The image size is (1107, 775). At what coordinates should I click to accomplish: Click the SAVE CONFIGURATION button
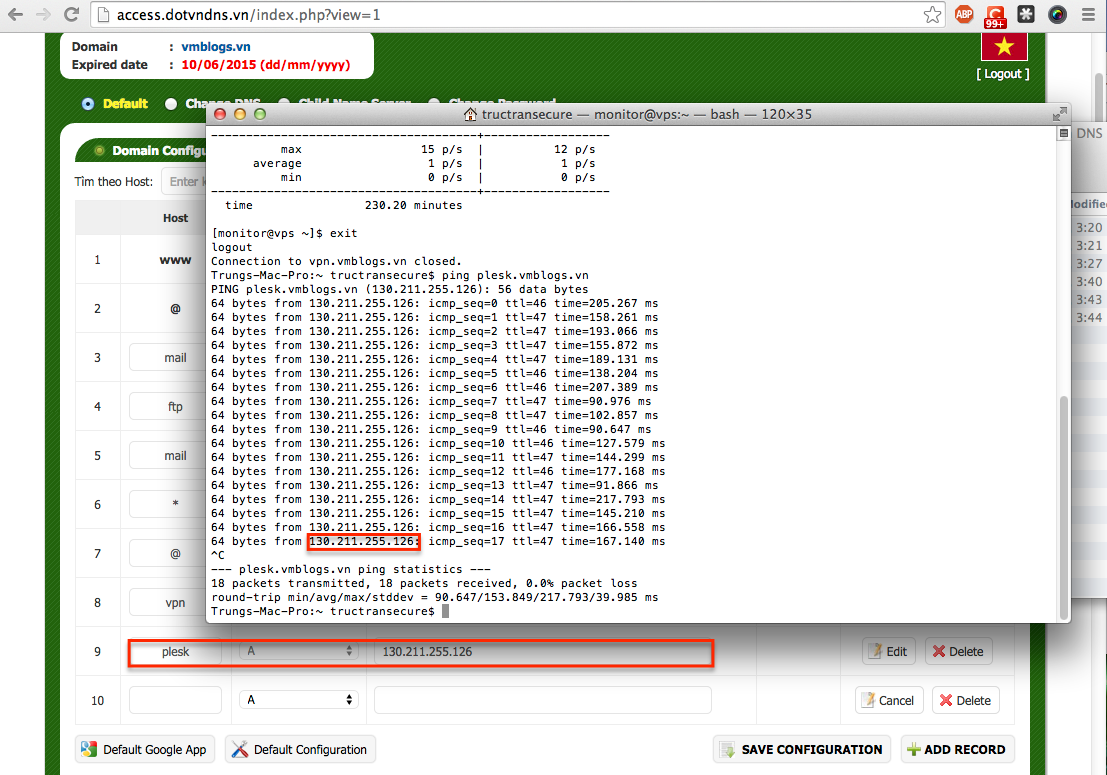(801, 749)
